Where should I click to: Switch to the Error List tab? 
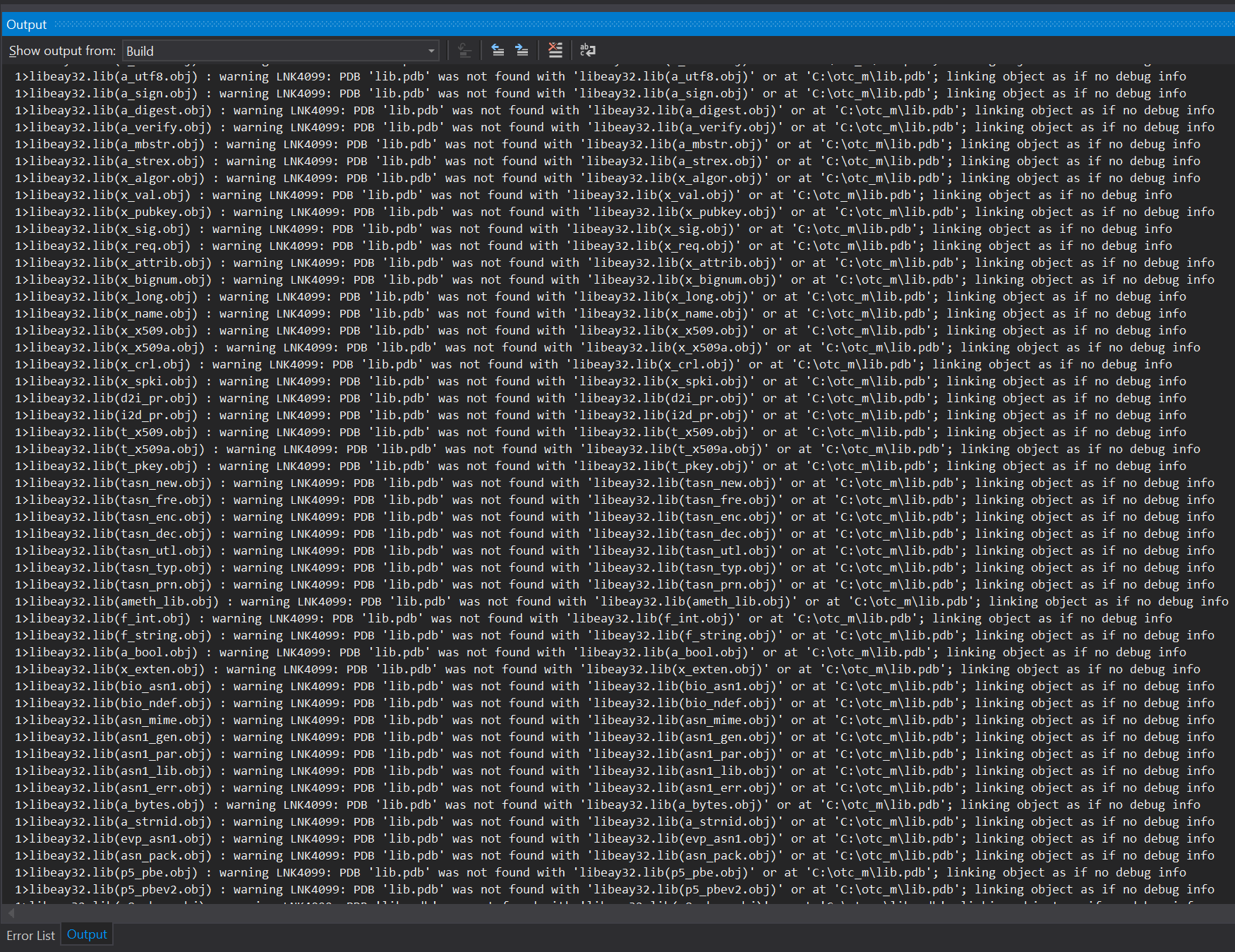click(31, 935)
